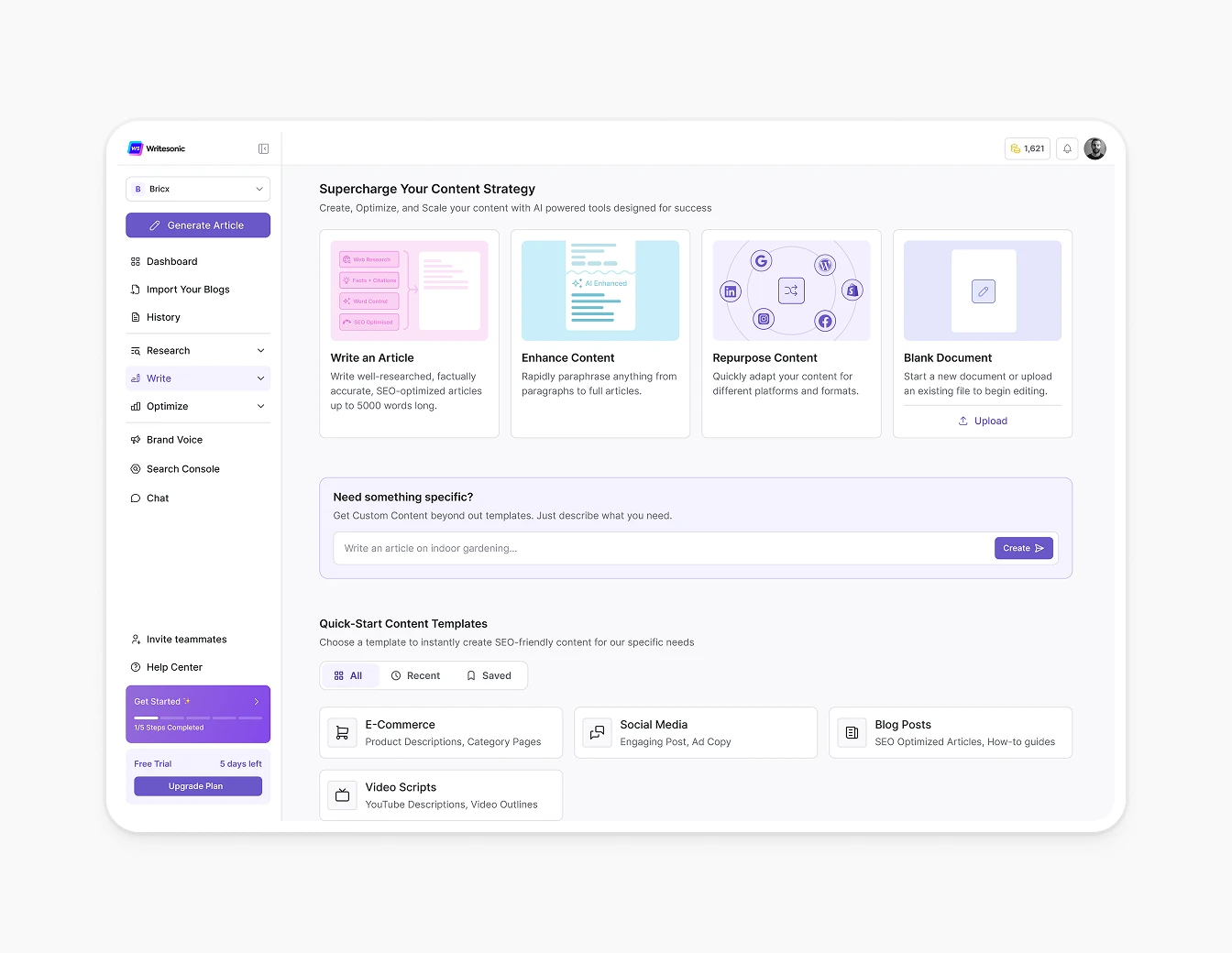The width and height of the screenshot is (1232, 953).
Task: Switch to the Saved templates filter
Action: click(489, 675)
